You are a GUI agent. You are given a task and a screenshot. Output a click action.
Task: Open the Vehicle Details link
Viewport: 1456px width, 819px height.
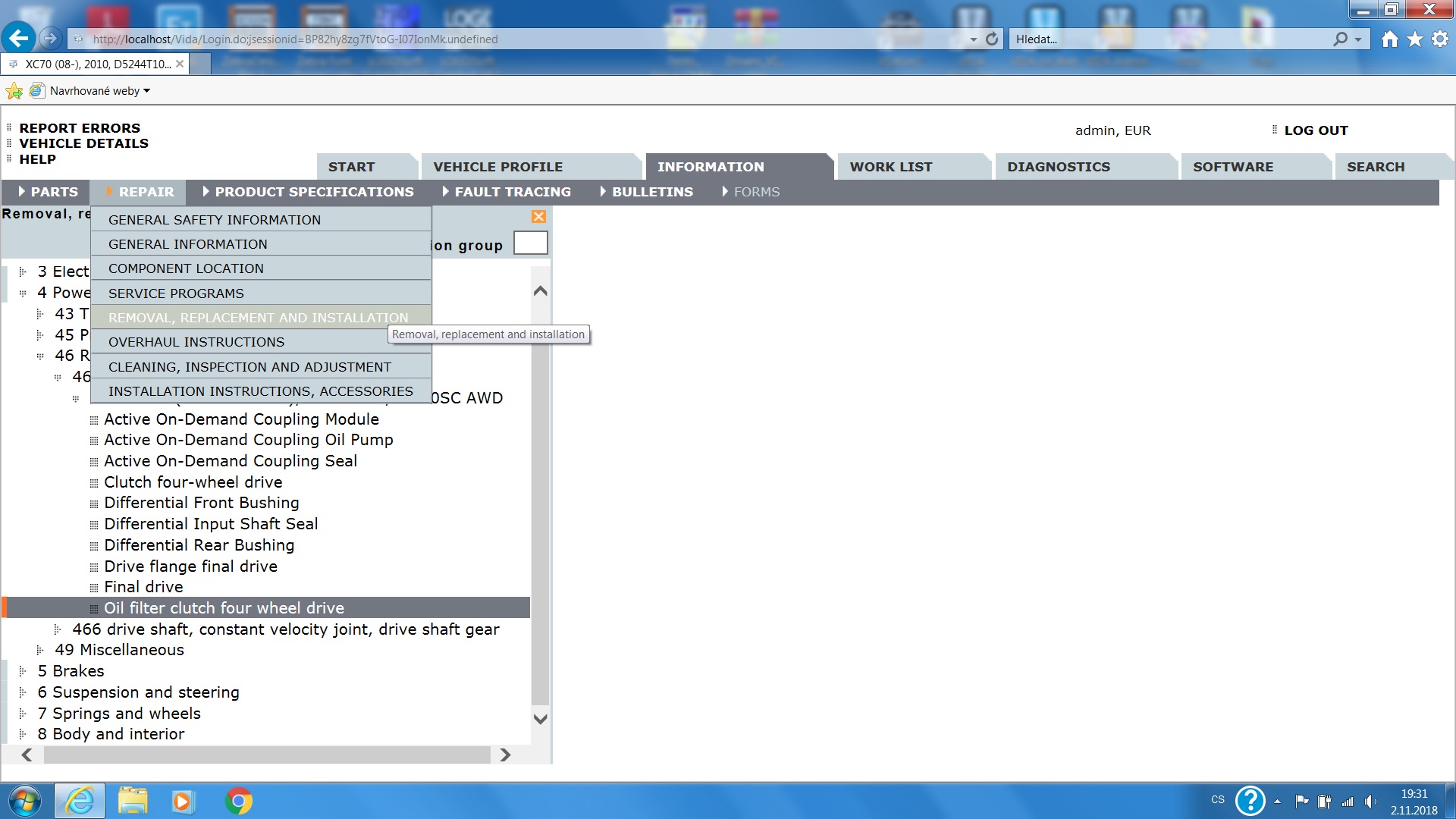tap(83, 143)
